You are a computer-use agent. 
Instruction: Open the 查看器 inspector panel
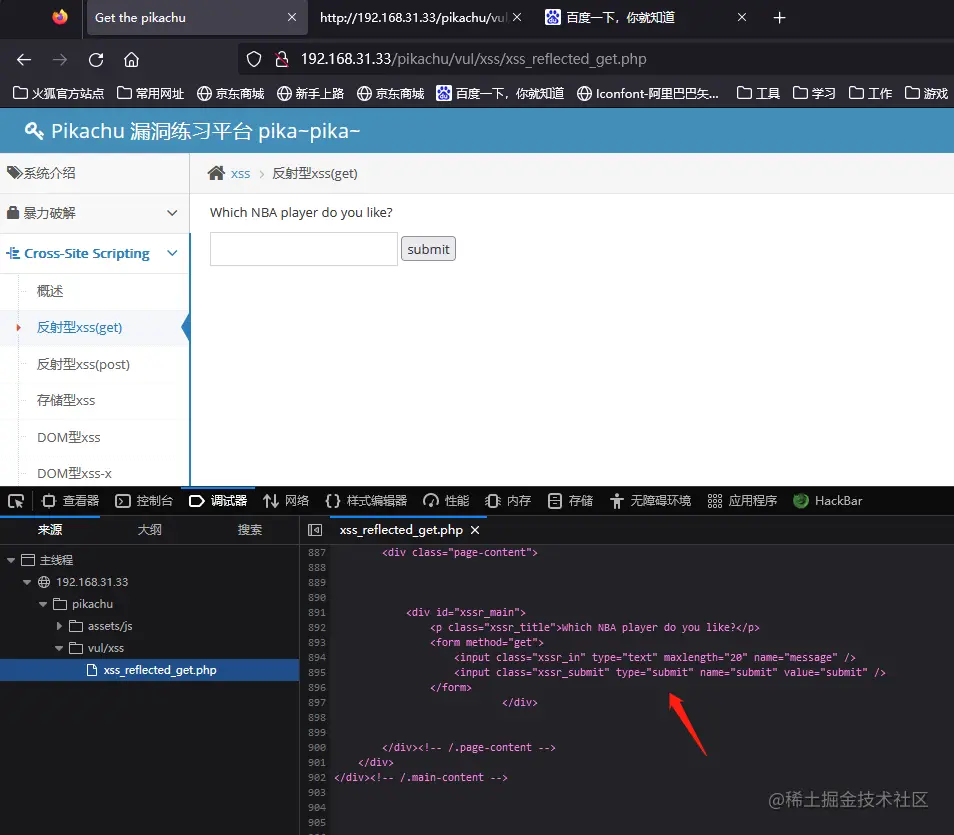(x=70, y=501)
